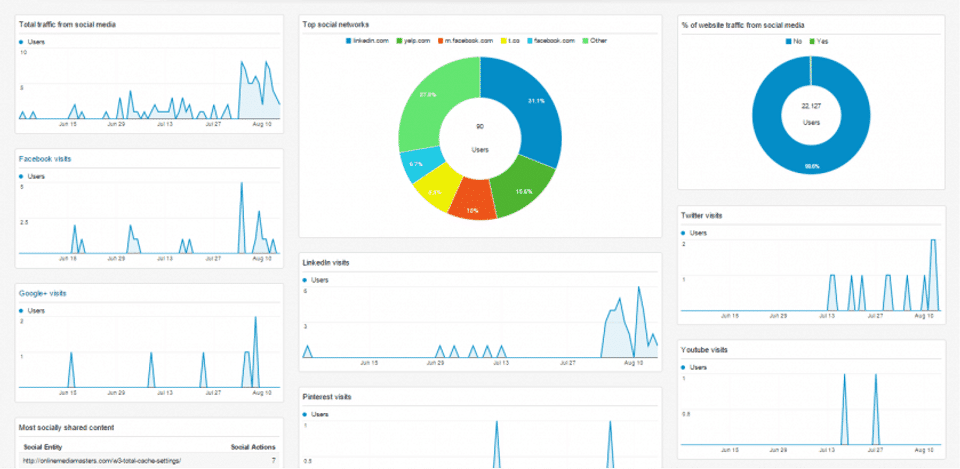Toggle the Yes legend item in traffic donut
Viewport: 960px width, 469px height.
tap(819, 42)
